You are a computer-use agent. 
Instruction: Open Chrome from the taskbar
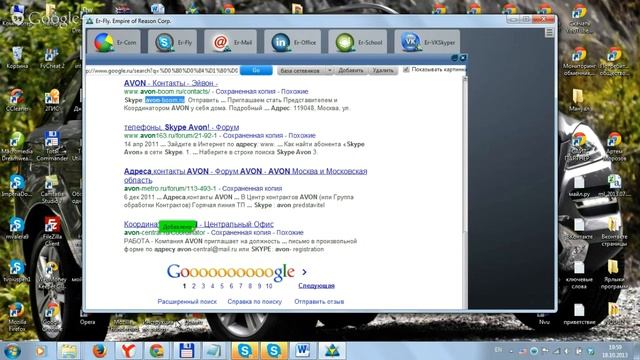[157, 351]
